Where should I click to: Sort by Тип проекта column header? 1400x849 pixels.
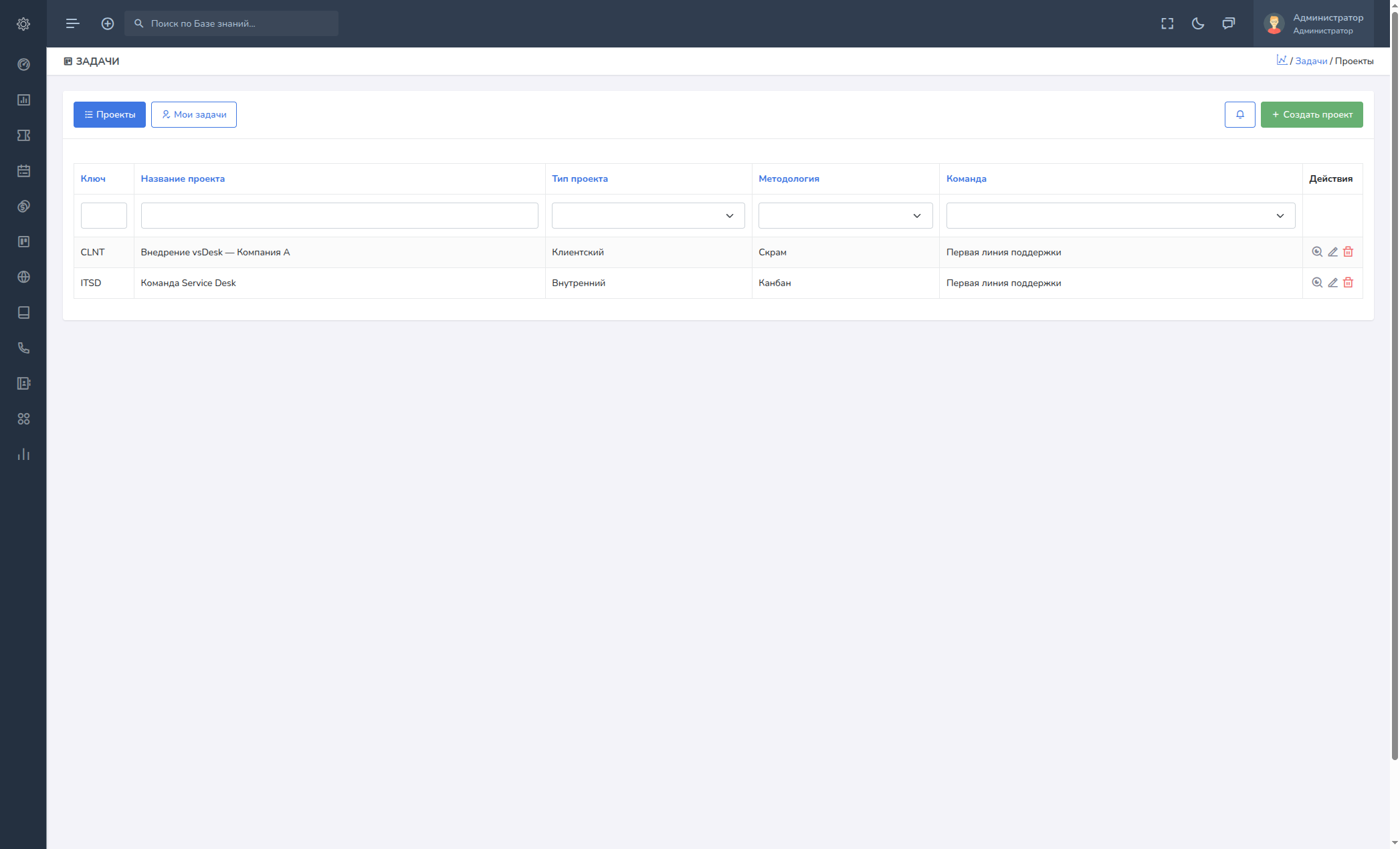point(579,178)
